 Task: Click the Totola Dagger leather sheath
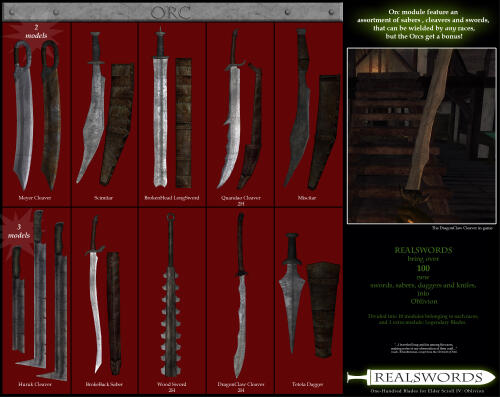(323, 310)
